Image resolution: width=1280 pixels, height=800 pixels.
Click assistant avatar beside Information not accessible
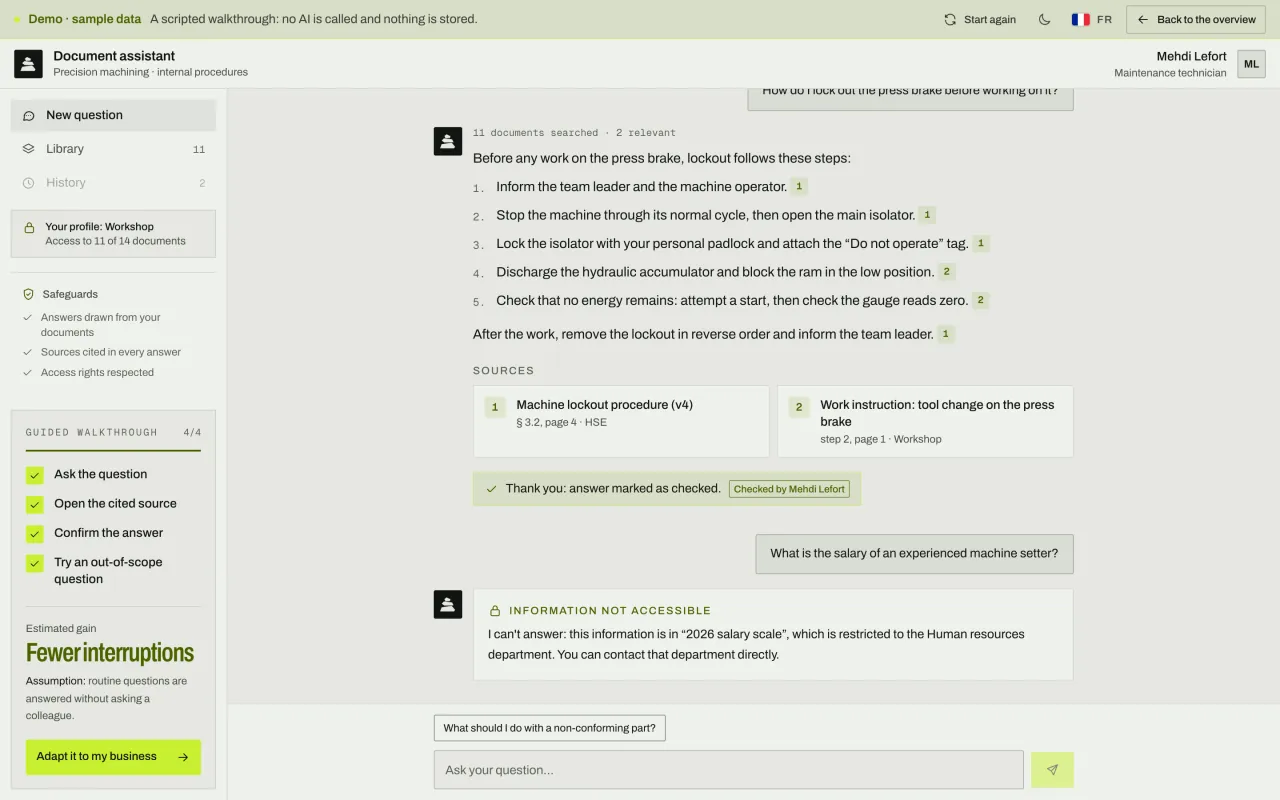click(448, 604)
